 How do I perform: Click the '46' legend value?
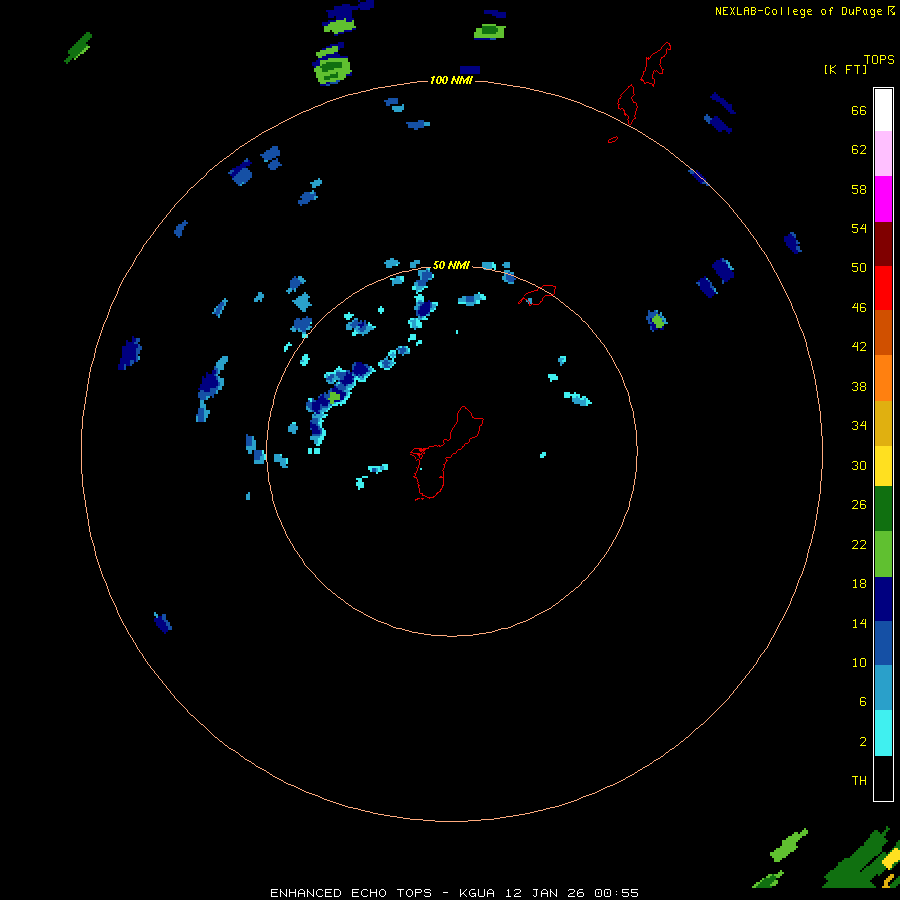click(x=859, y=308)
